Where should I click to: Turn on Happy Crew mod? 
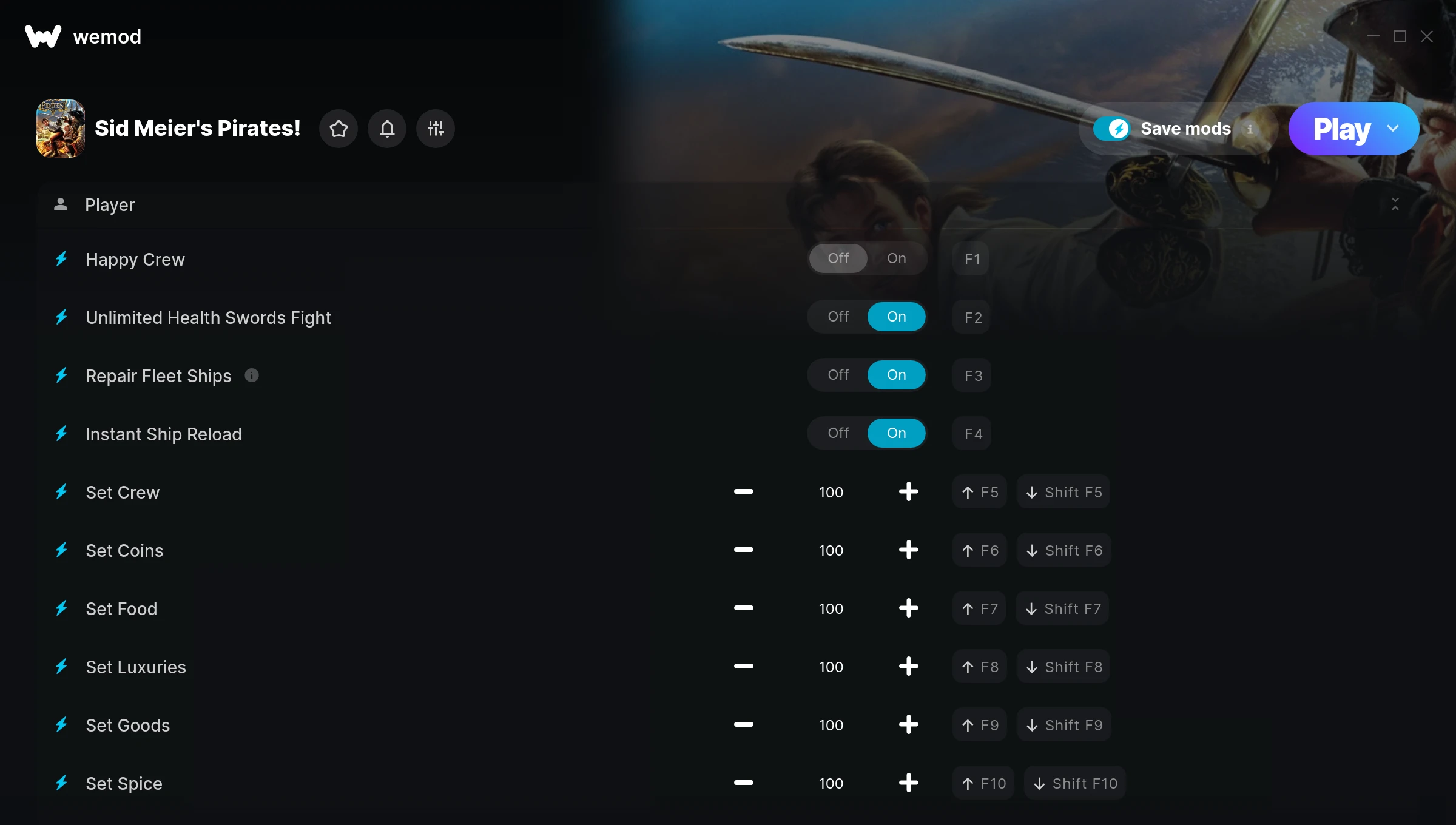coord(897,258)
